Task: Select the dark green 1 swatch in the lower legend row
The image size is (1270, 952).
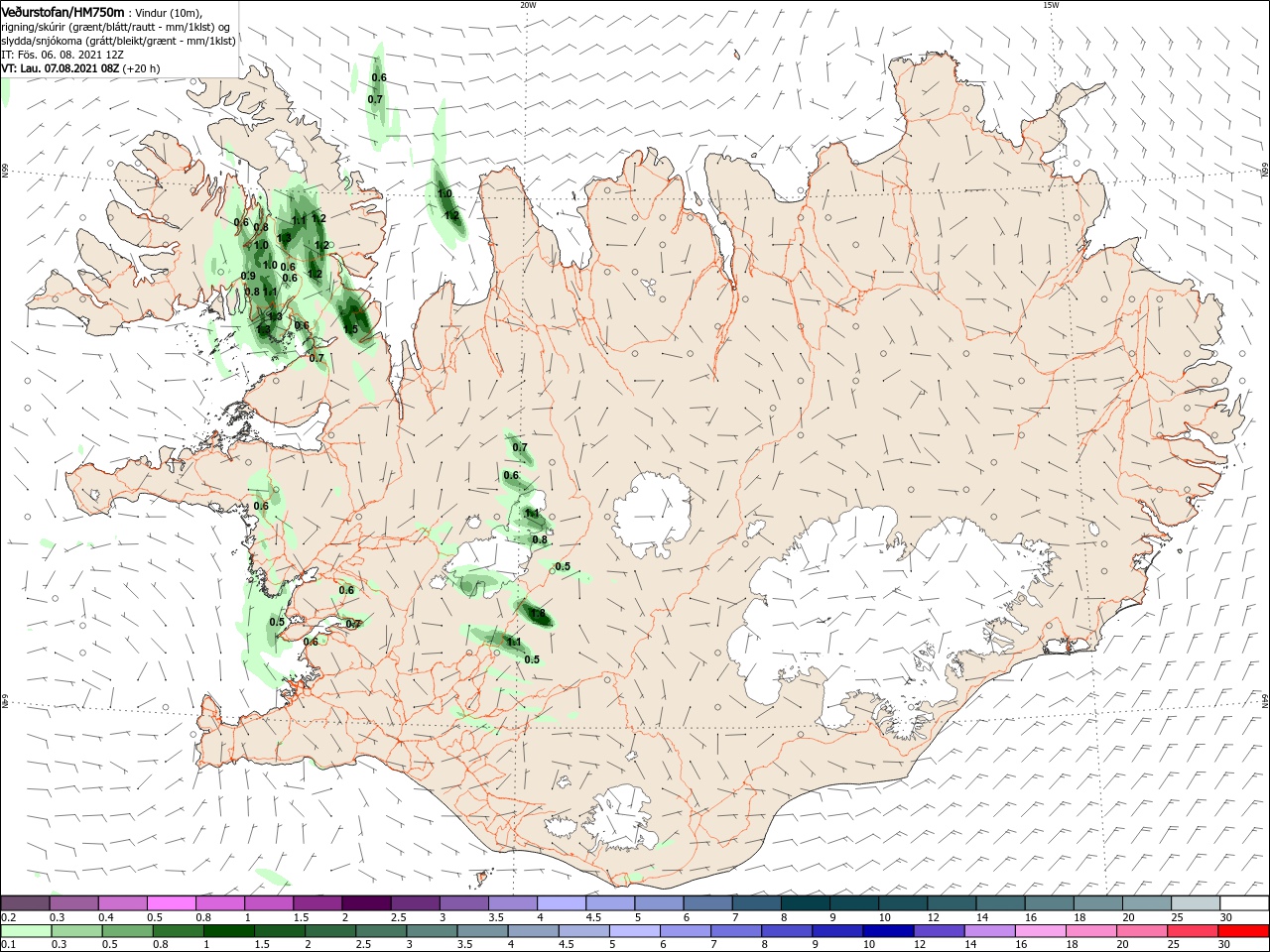Action: point(228,931)
